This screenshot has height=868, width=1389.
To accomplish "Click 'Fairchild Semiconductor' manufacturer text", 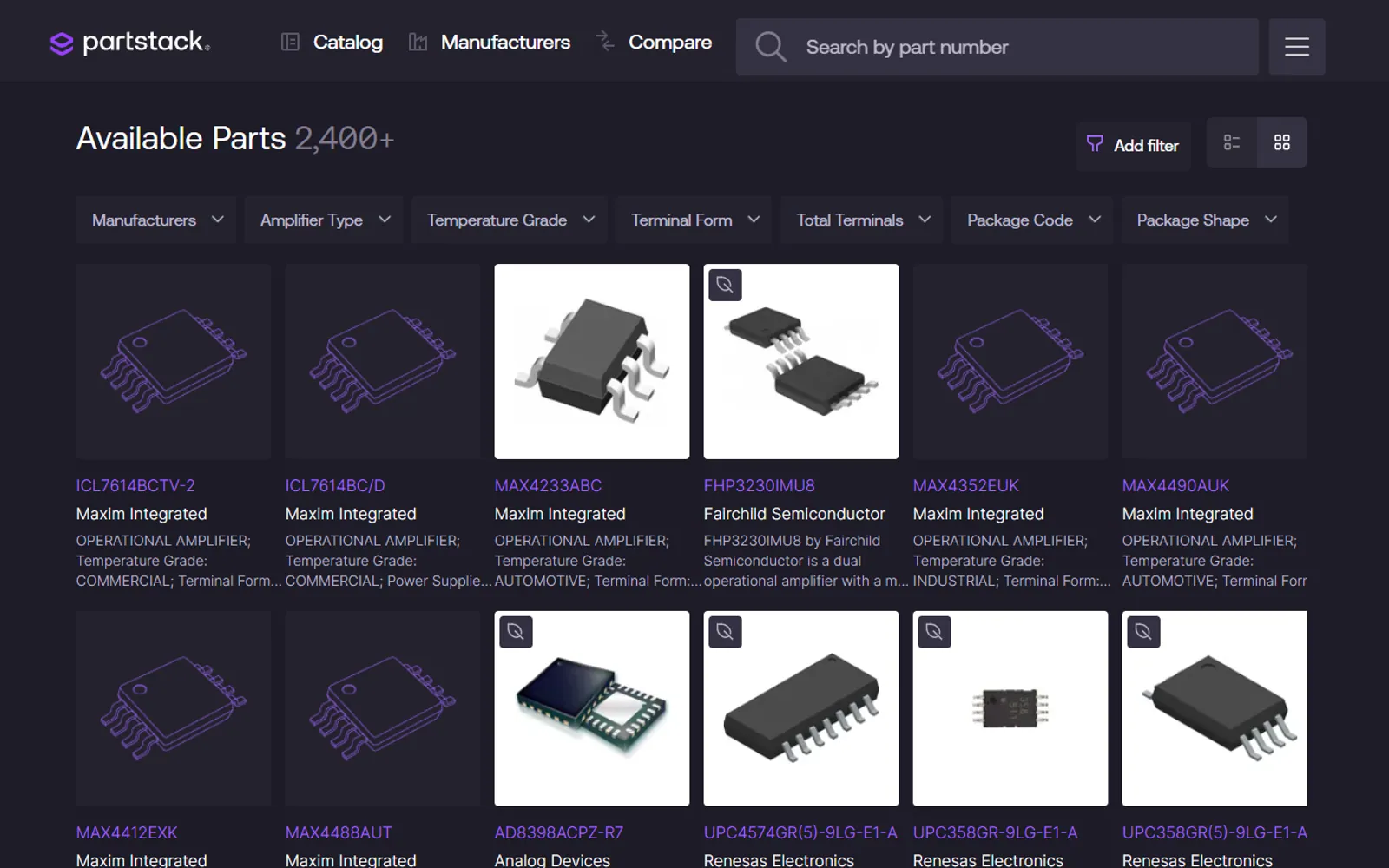I will (x=794, y=514).
